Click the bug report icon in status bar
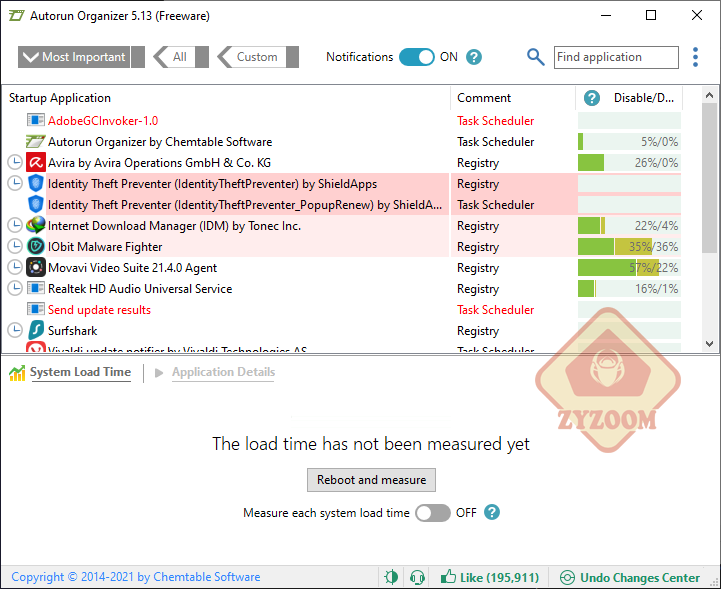 click(x=391, y=577)
